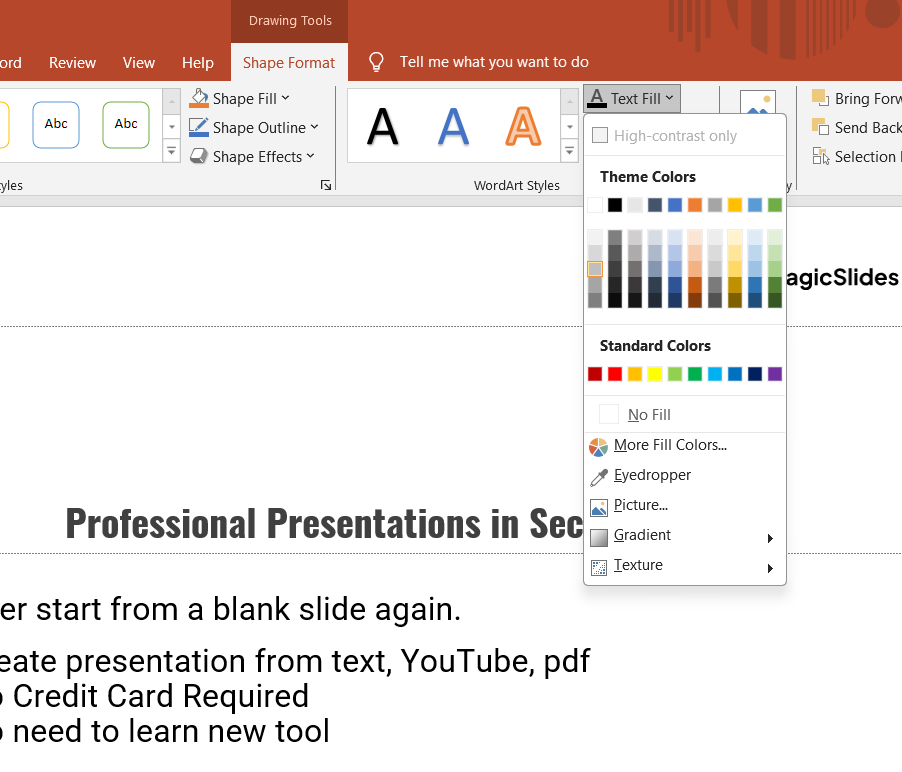Viewport: 902px width, 772px height.
Task: Select the blue WordArt style A
Action: coord(453,126)
